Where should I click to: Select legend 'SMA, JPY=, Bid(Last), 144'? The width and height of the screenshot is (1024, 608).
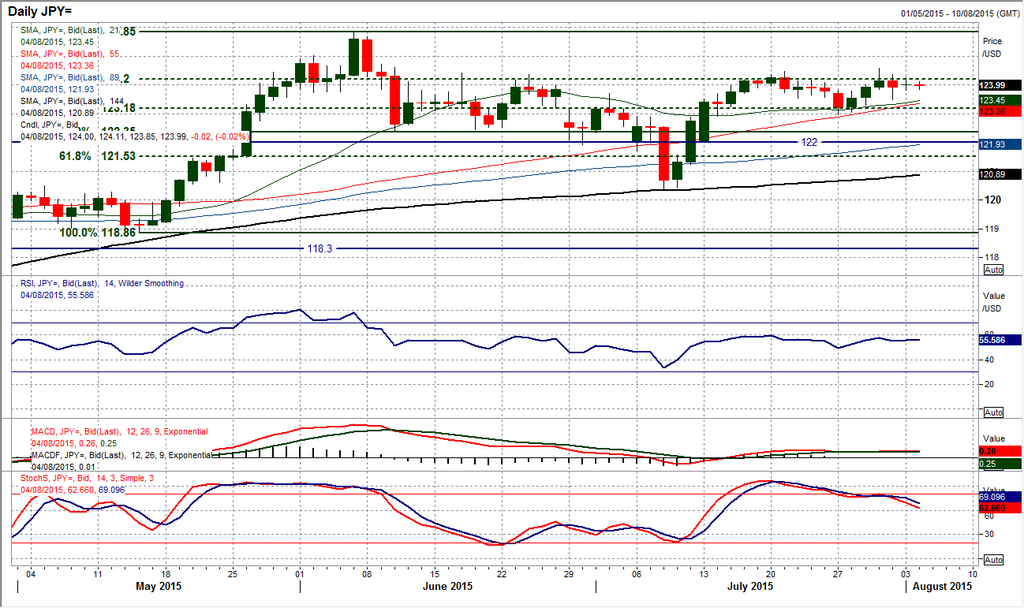72,101
